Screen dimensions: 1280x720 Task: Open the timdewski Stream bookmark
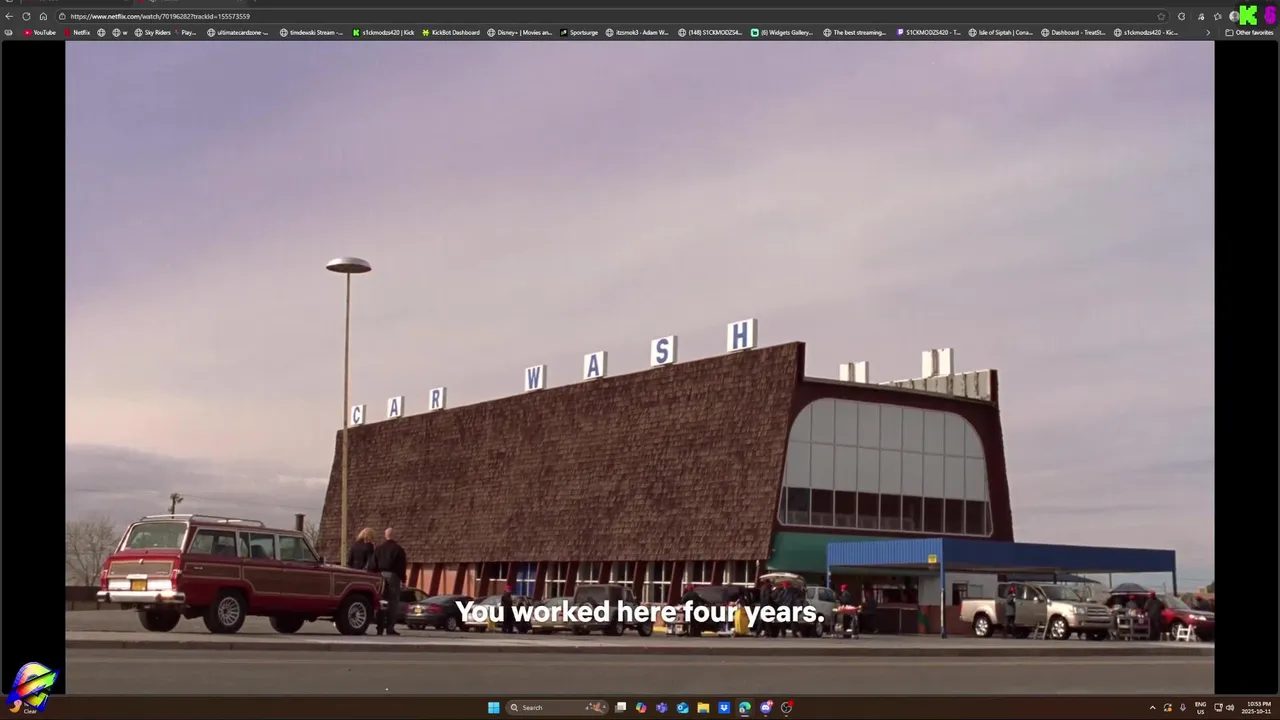coord(311,33)
